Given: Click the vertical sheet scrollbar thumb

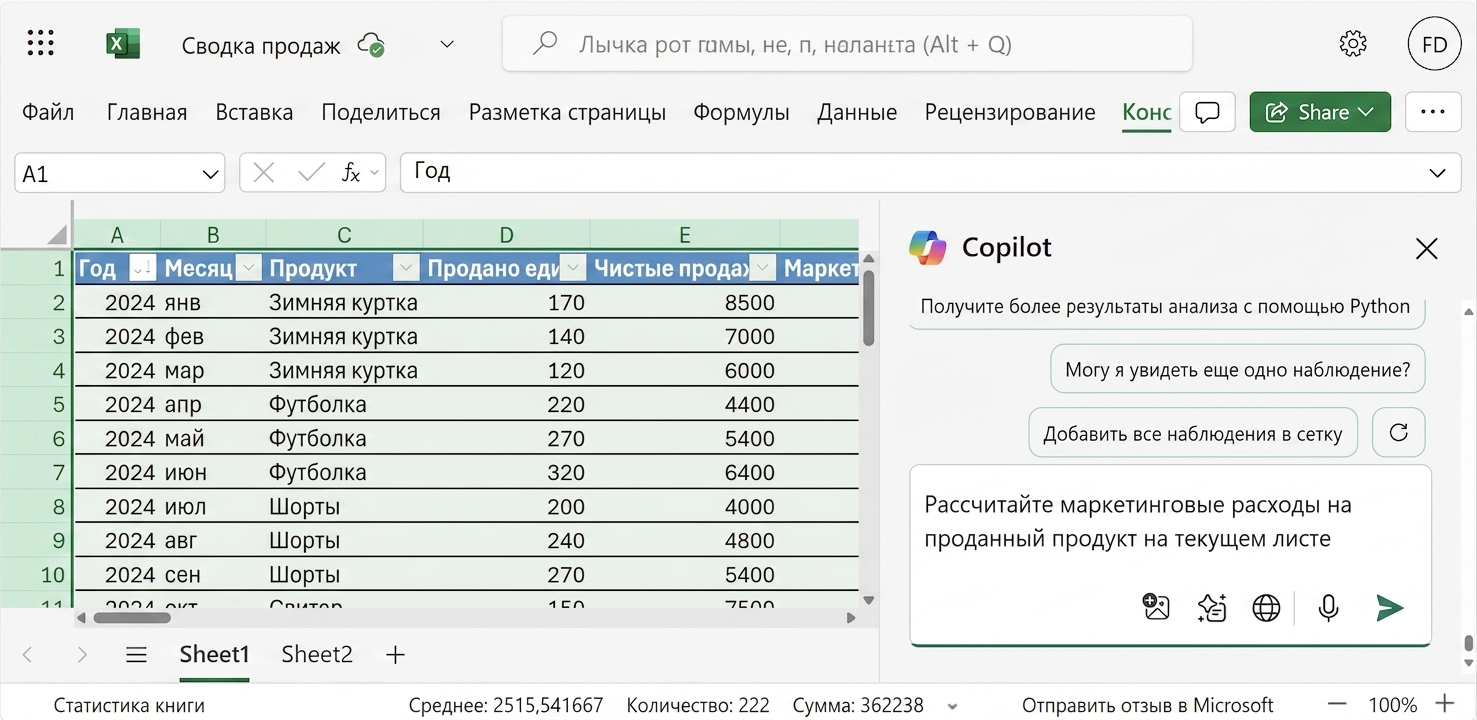Looking at the screenshot, I should [869, 308].
